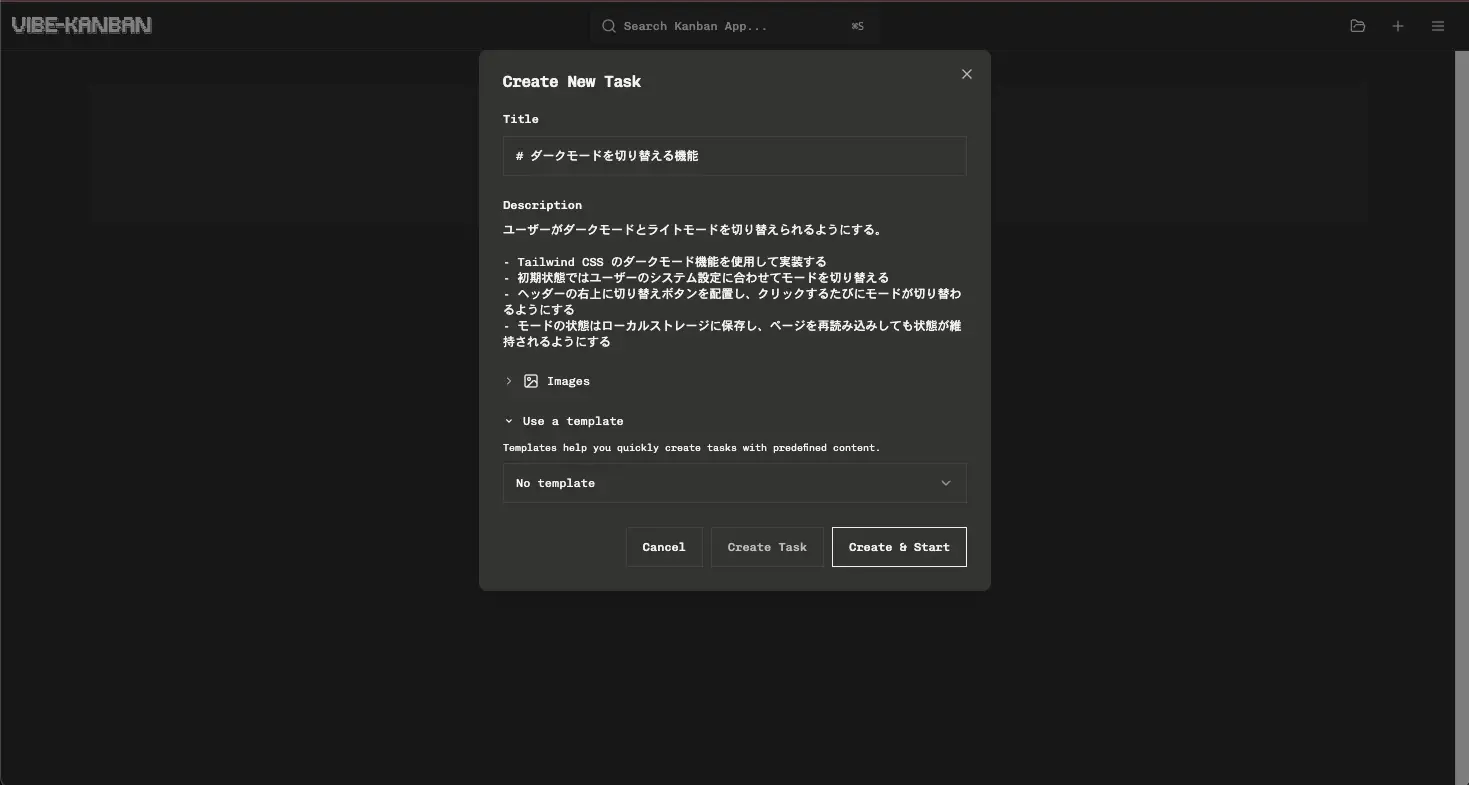Open the projects folder icon in header
The width and height of the screenshot is (1469, 785).
click(x=1357, y=26)
